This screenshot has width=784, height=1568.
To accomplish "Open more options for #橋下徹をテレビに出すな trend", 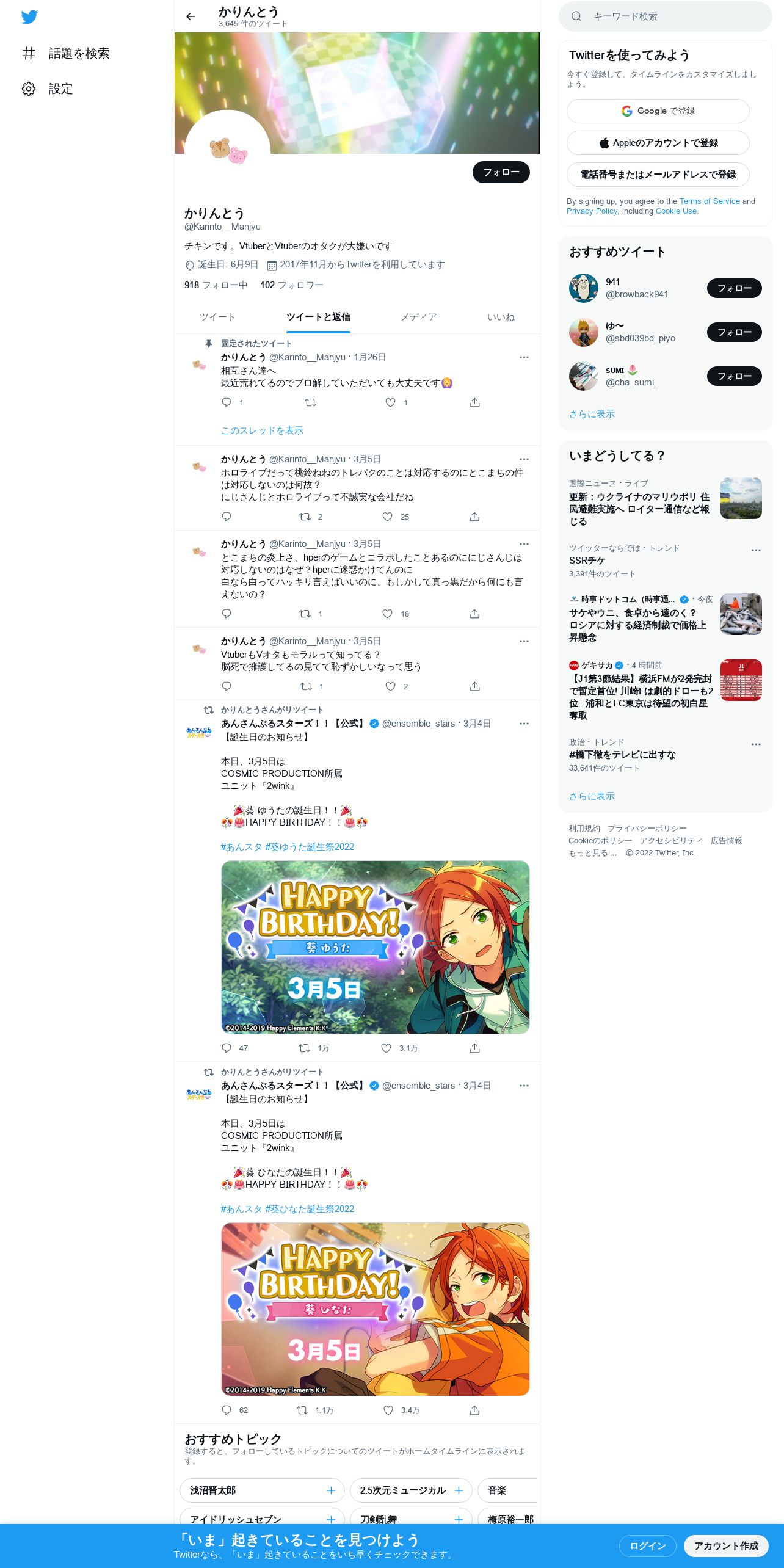I will pos(756,744).
